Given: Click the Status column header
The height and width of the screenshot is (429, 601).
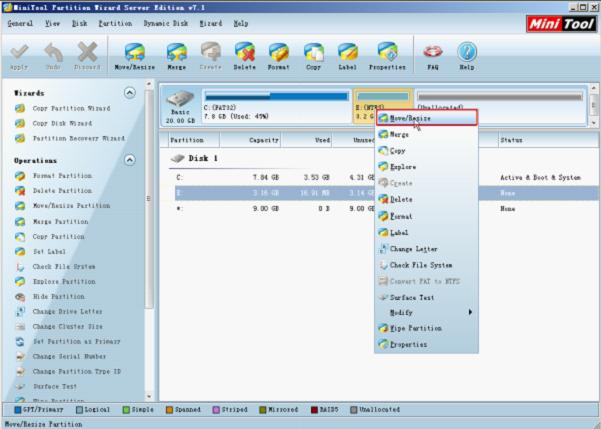Looking at the screenshot, I should (548, 140).
